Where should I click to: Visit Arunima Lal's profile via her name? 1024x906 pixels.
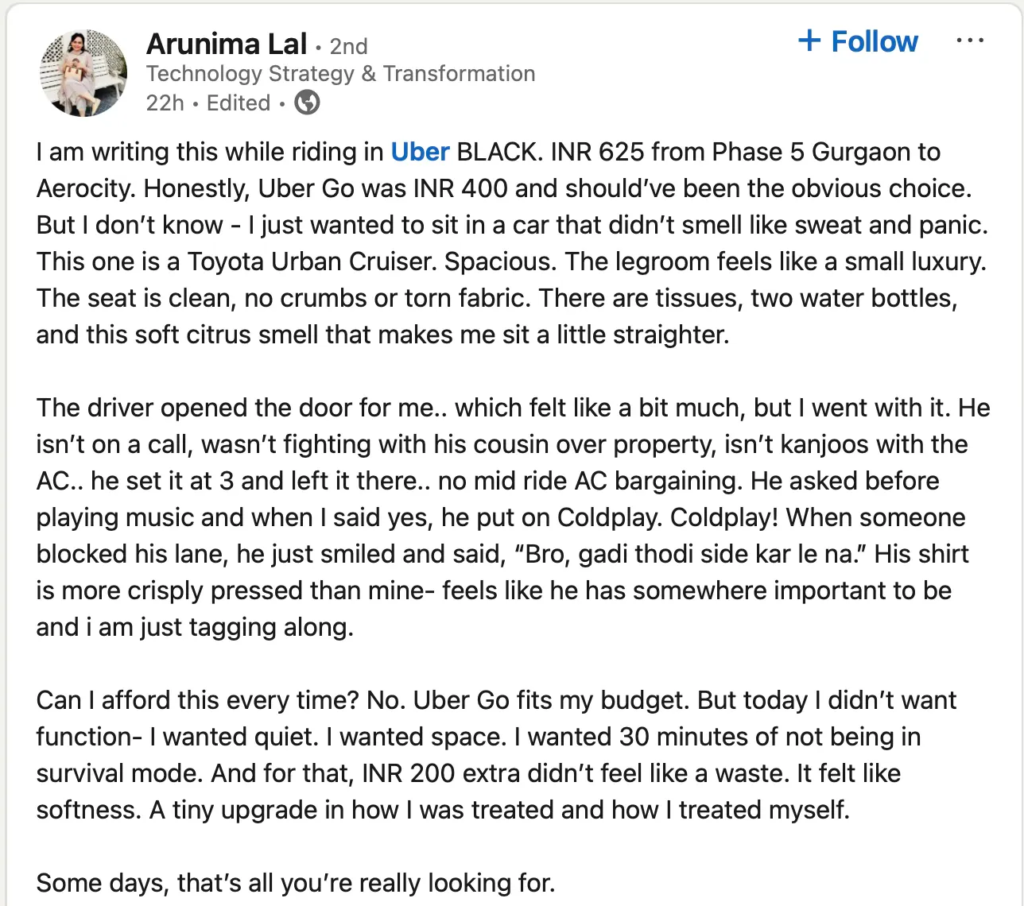point(226,44)
